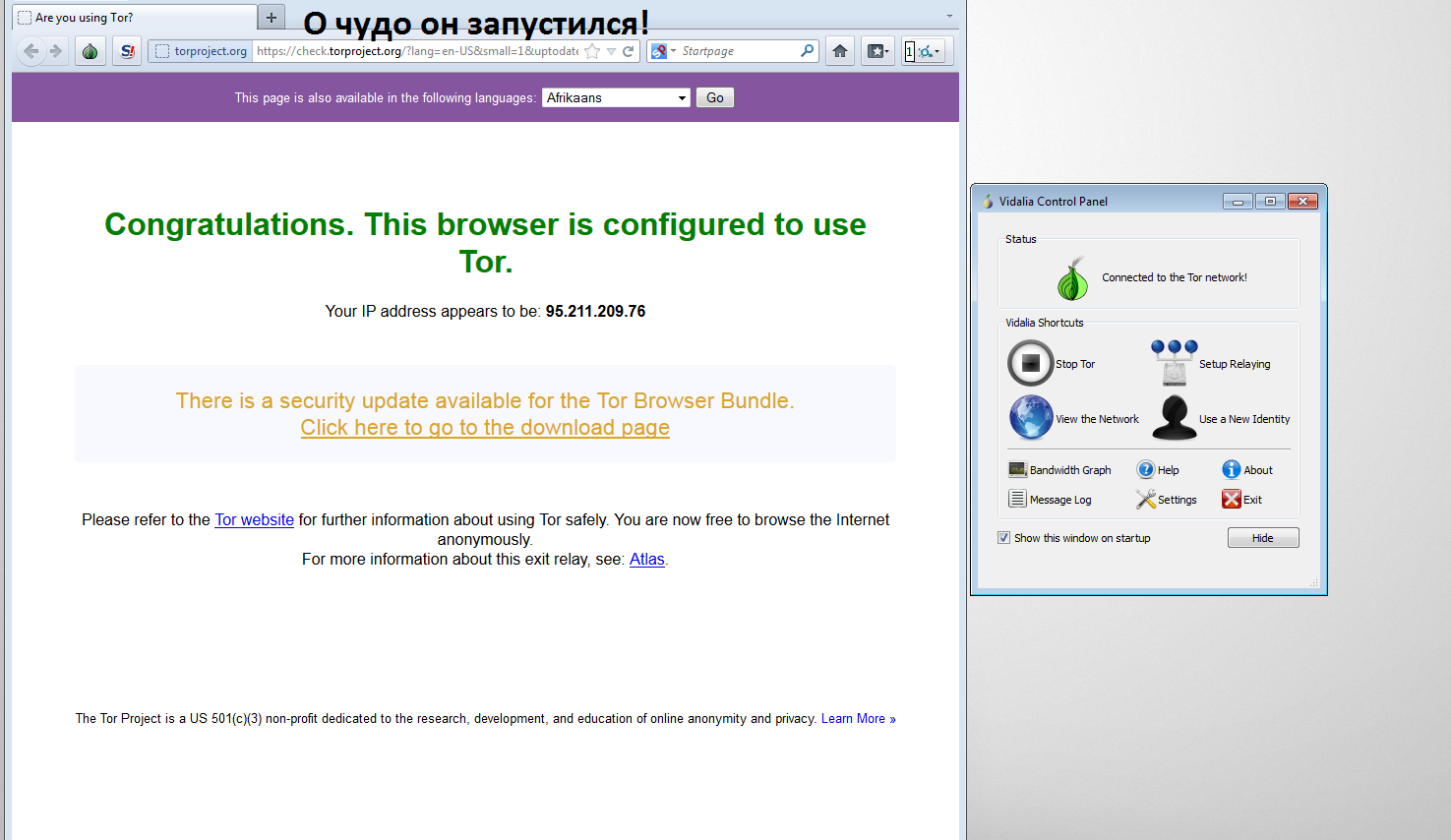Screen dimensions: 1451x840
Task: Click the Learn More » link
Action: [x=859, y=719]
